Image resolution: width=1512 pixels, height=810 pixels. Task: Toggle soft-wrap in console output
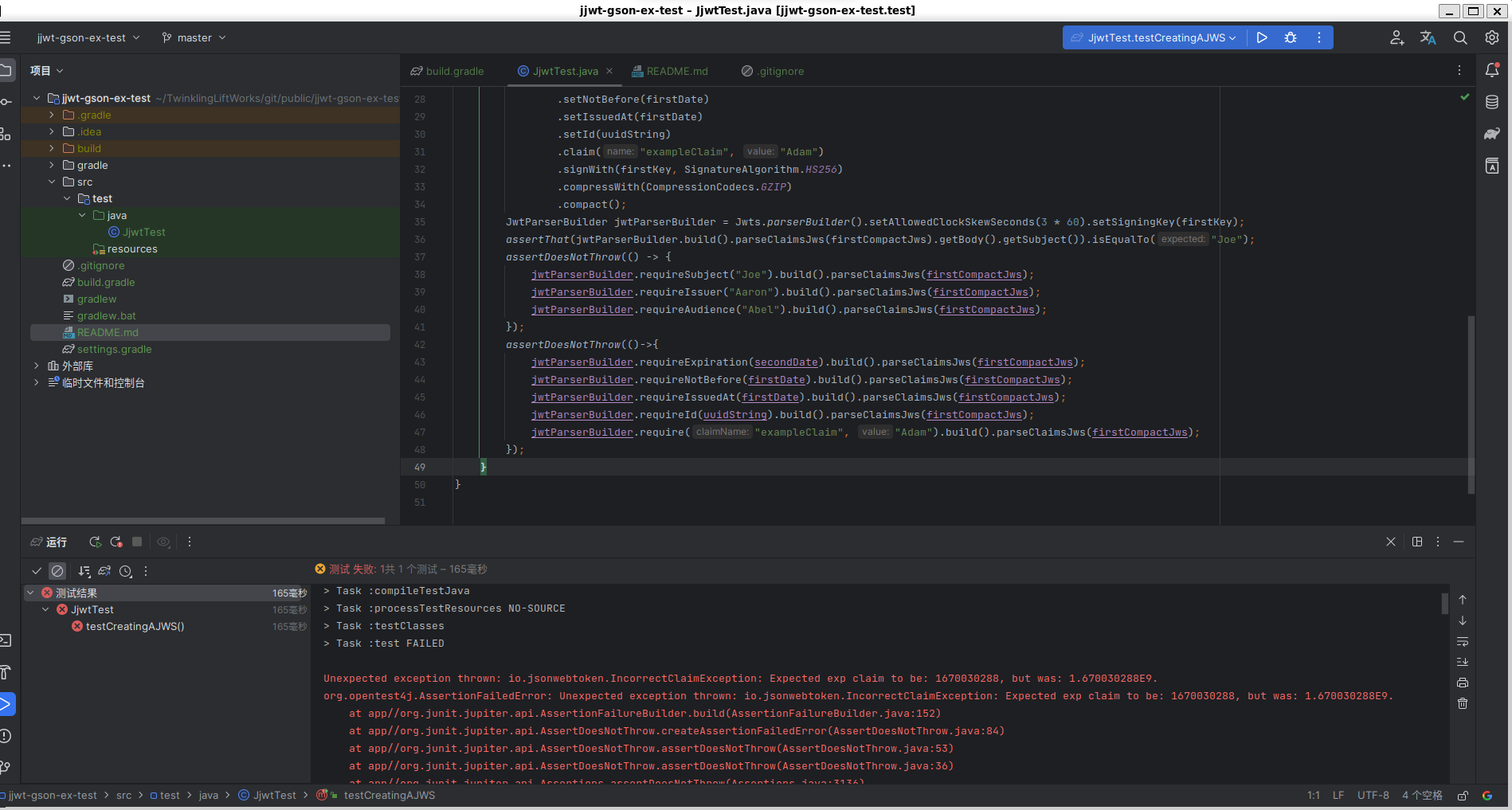(1463, 641)
